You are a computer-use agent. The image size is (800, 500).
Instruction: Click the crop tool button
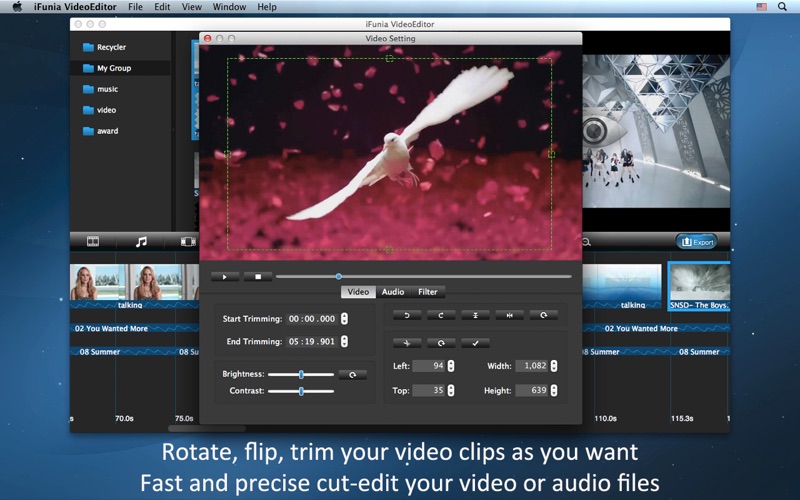(x=407, y=343)
